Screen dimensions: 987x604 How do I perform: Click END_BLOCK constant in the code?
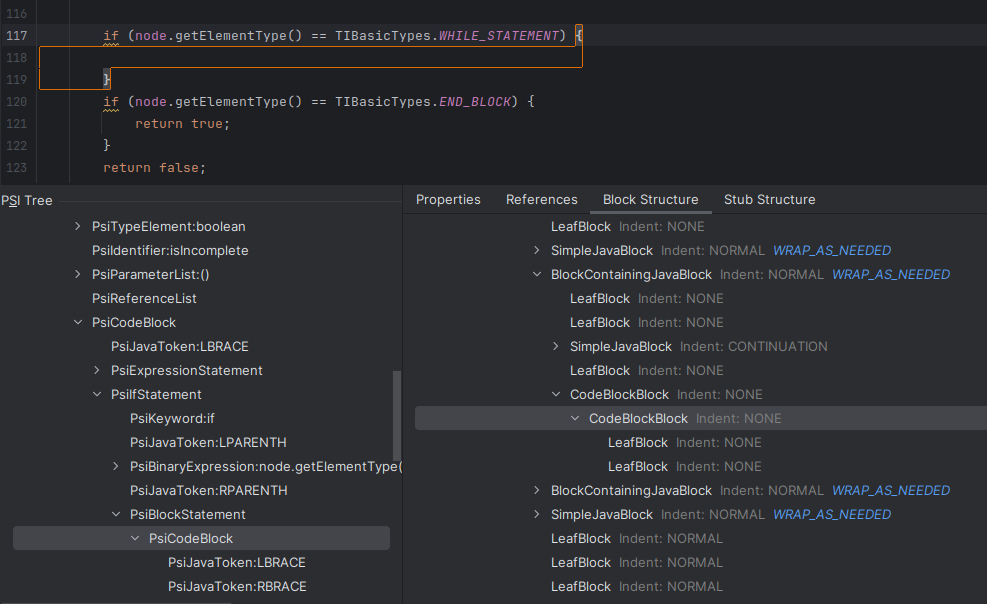(475, 102)
